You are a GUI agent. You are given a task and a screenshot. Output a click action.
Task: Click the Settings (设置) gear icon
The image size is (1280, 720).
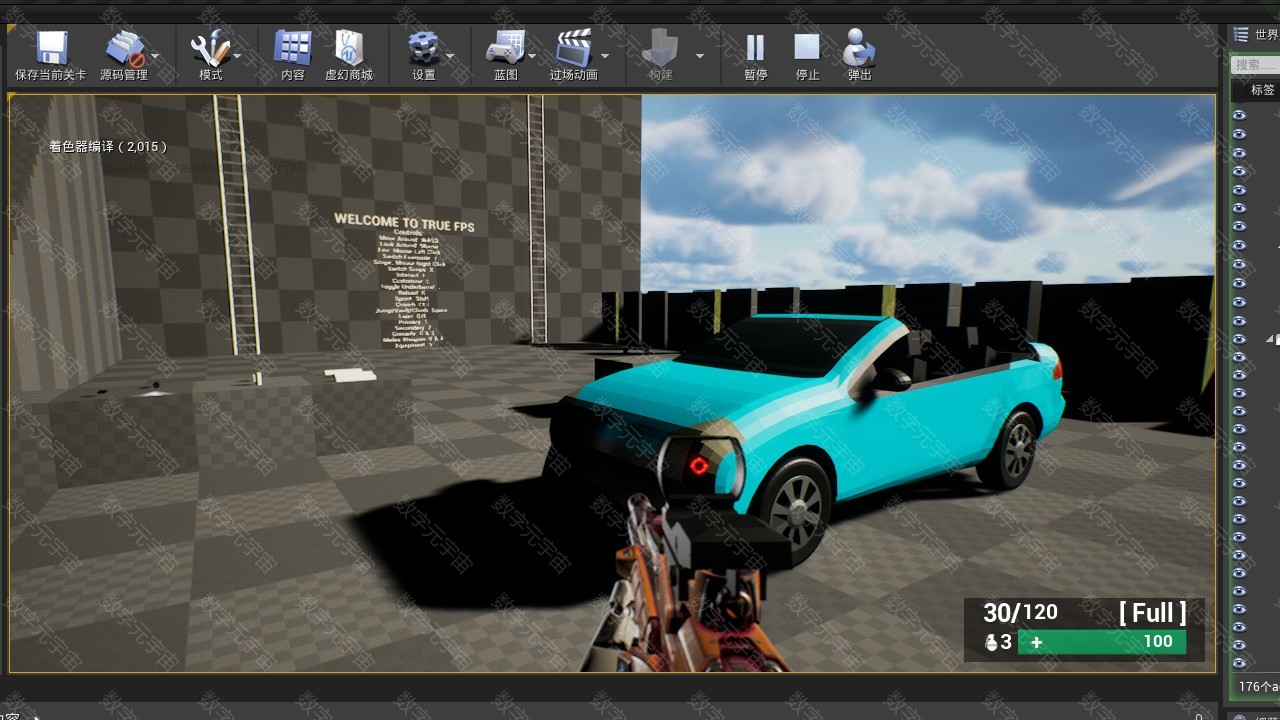point(423,48)
